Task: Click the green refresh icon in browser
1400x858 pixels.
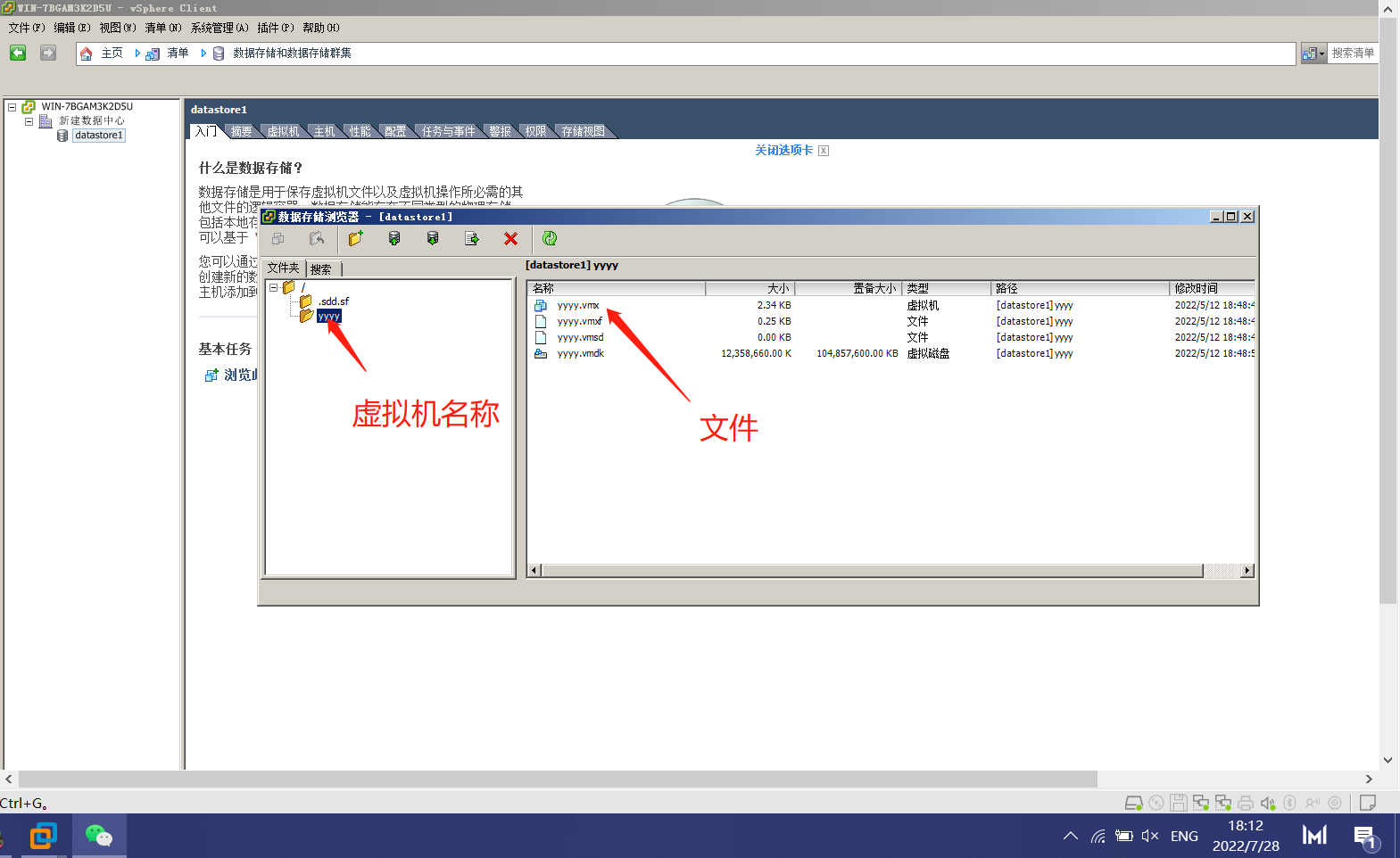Action: pyautogui.click(x=550, y=238)
